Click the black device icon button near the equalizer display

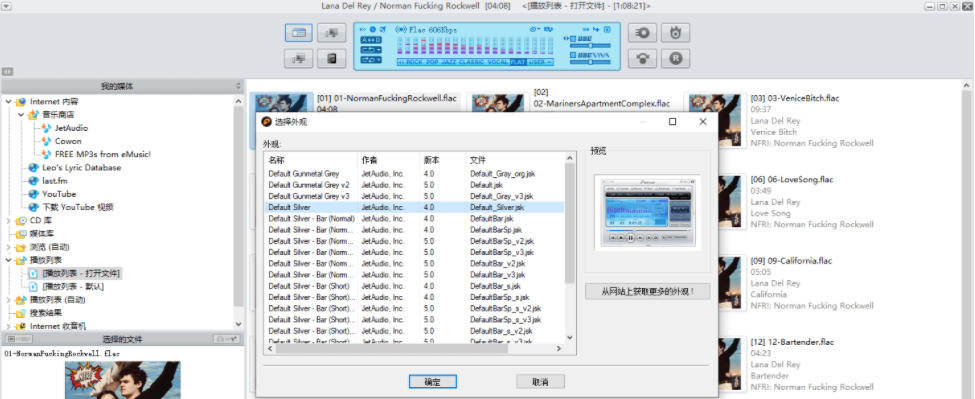tap(331, 59)
